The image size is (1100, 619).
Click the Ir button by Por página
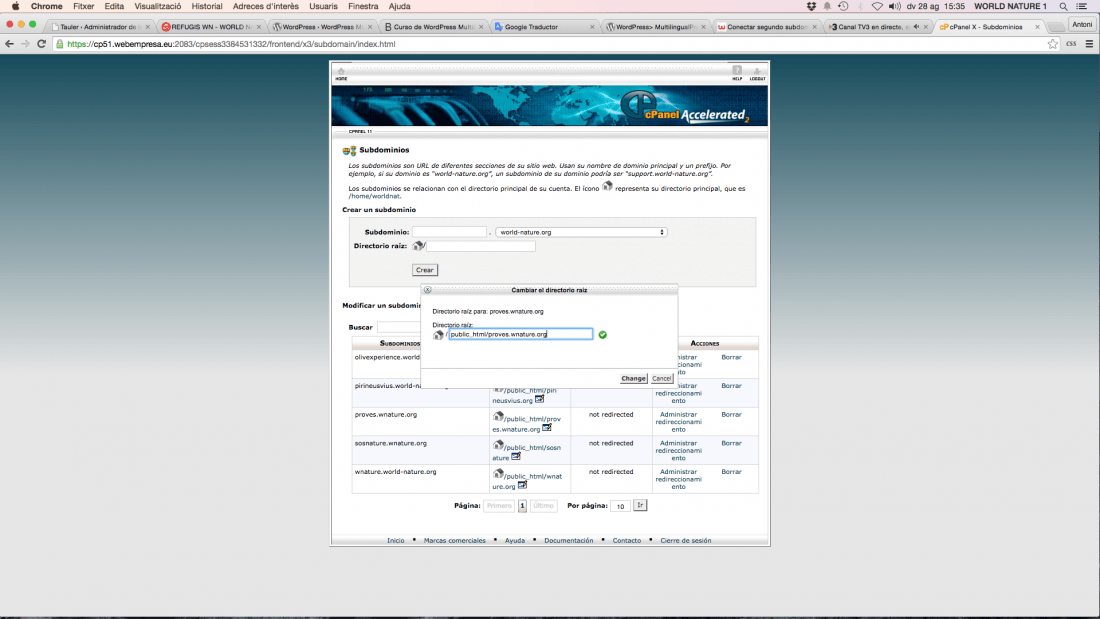pos(640,505)
